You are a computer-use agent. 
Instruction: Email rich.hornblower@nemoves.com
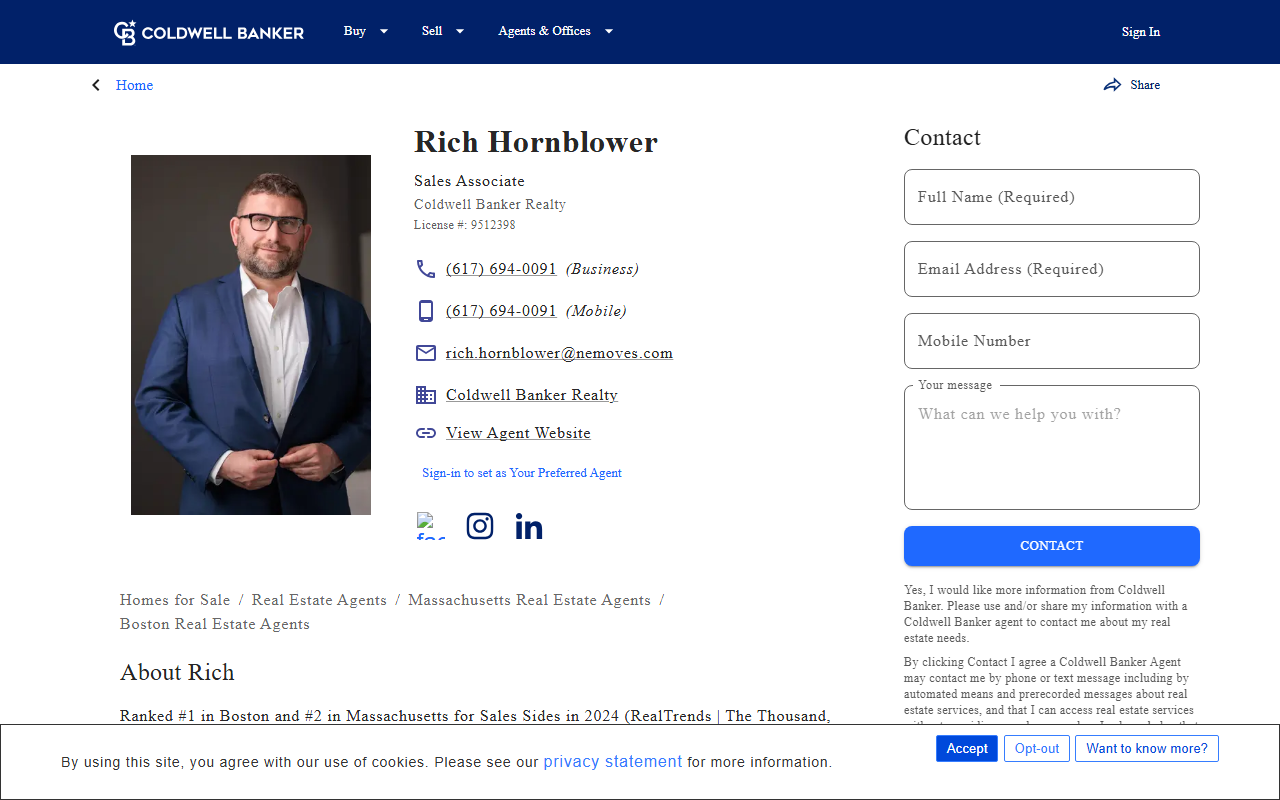point(559,353)
